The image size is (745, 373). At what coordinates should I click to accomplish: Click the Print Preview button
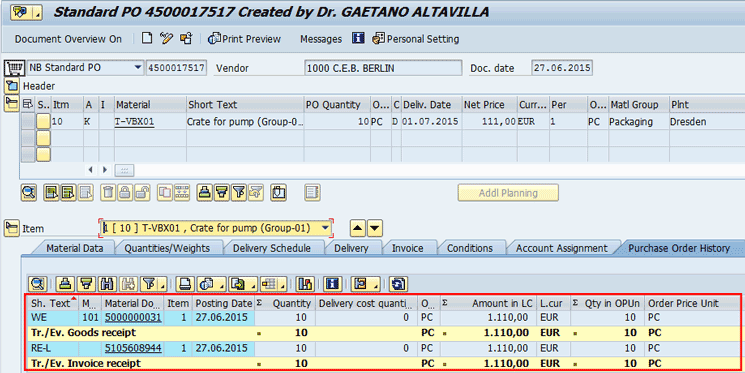tap(245, 39)
